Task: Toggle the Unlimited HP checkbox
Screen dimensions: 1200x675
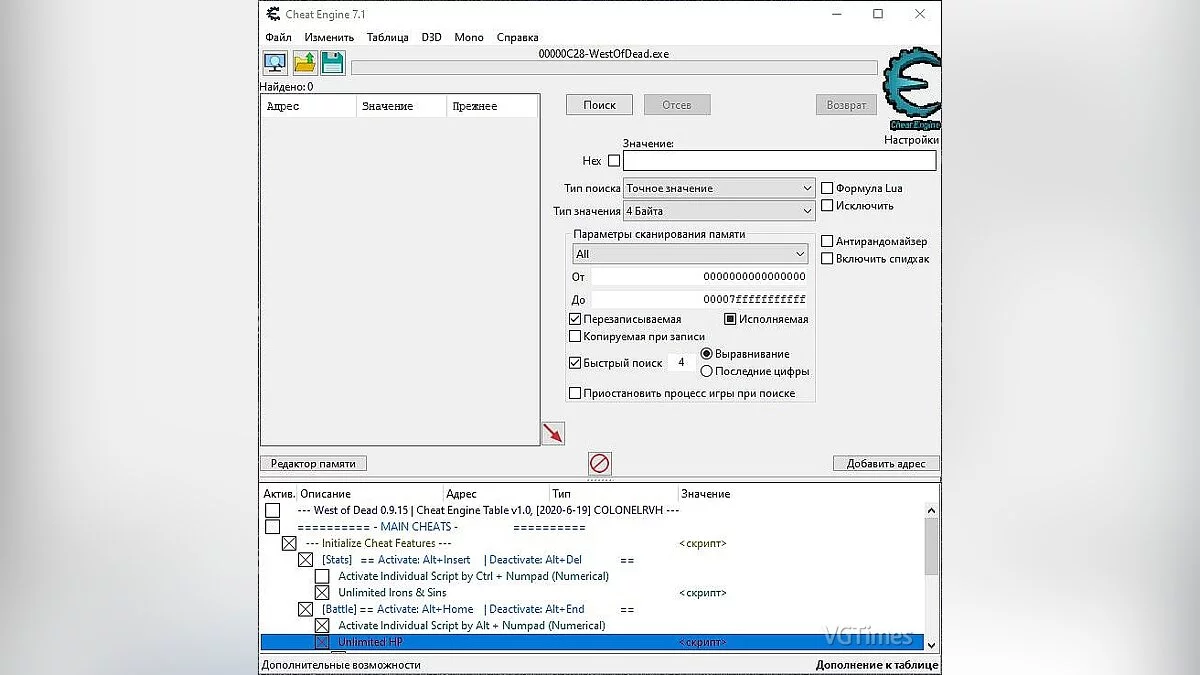Action: point(322,642)
